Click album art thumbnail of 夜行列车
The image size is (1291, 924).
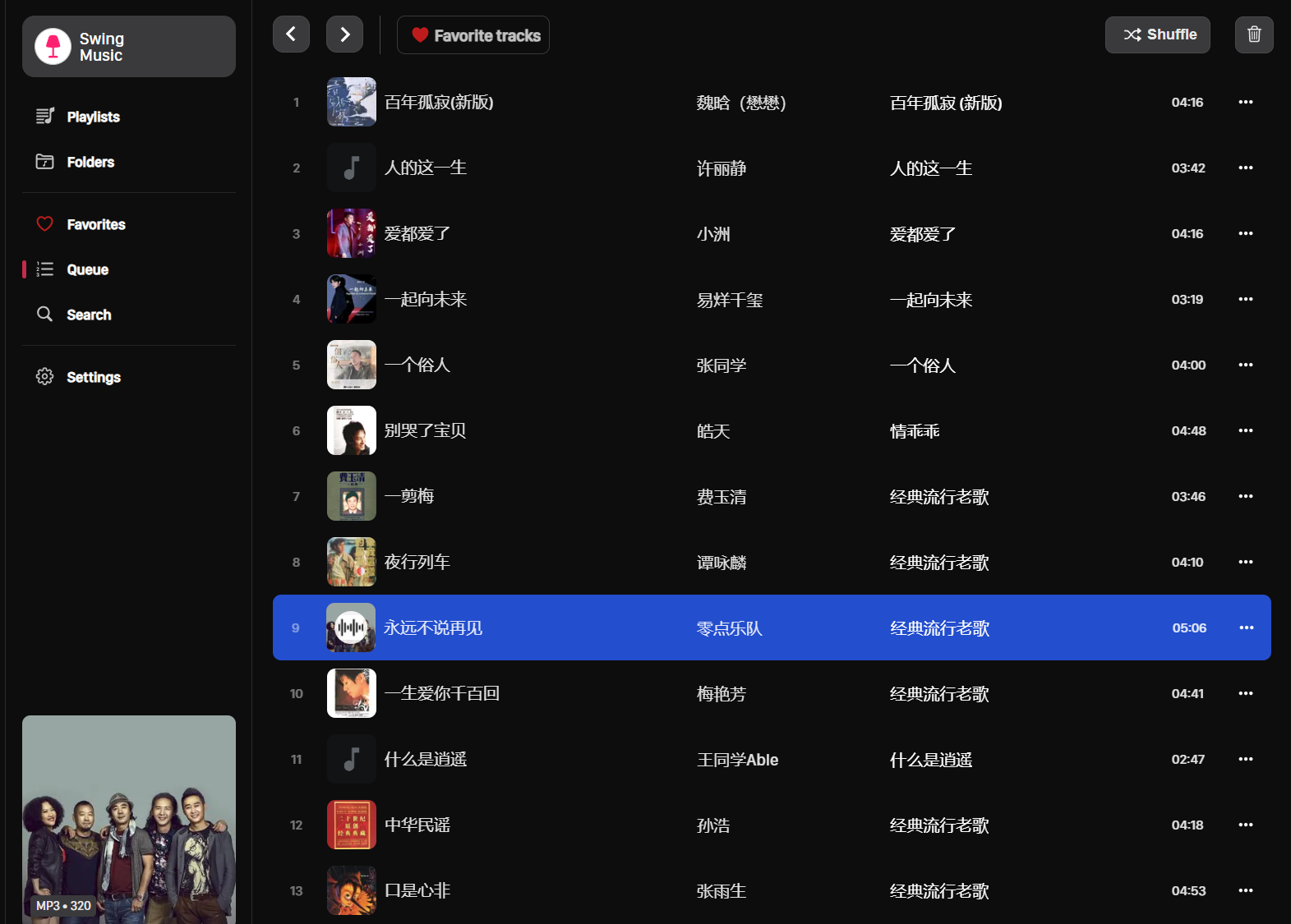click(352, 562)
